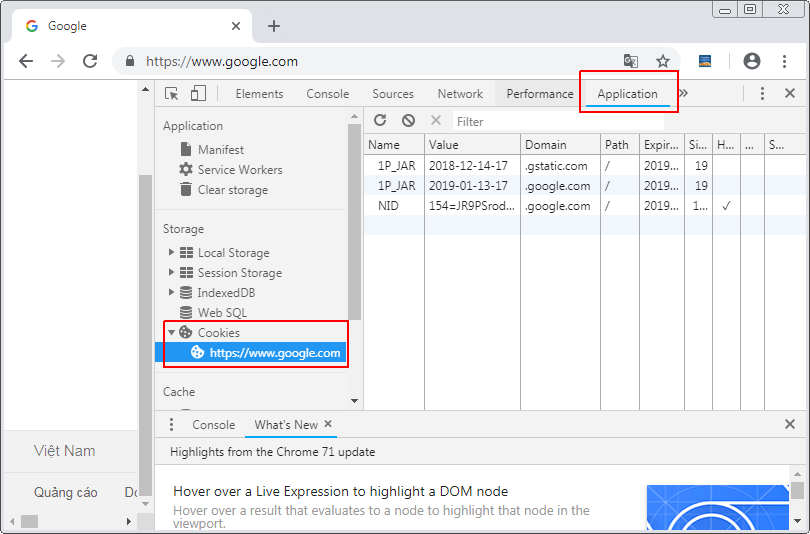Sort cookies by Domain column
The height and width of the screenshot is (534, 810).
tap(560, 145)
